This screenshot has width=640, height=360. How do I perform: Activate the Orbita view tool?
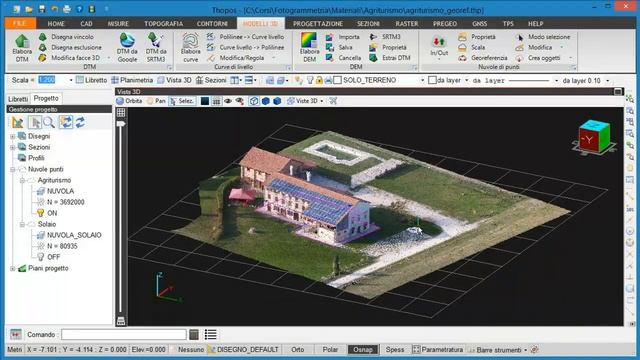coord(129,101)
